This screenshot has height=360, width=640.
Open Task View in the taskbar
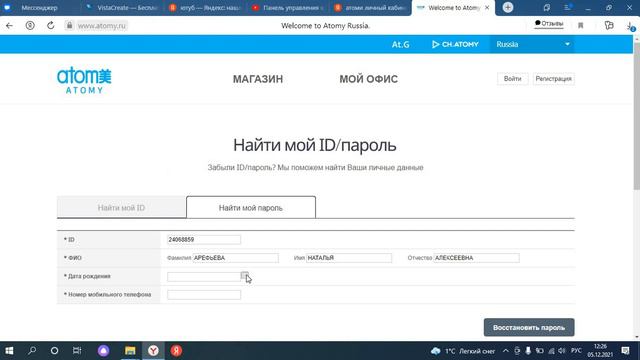(x=77, y=351)
